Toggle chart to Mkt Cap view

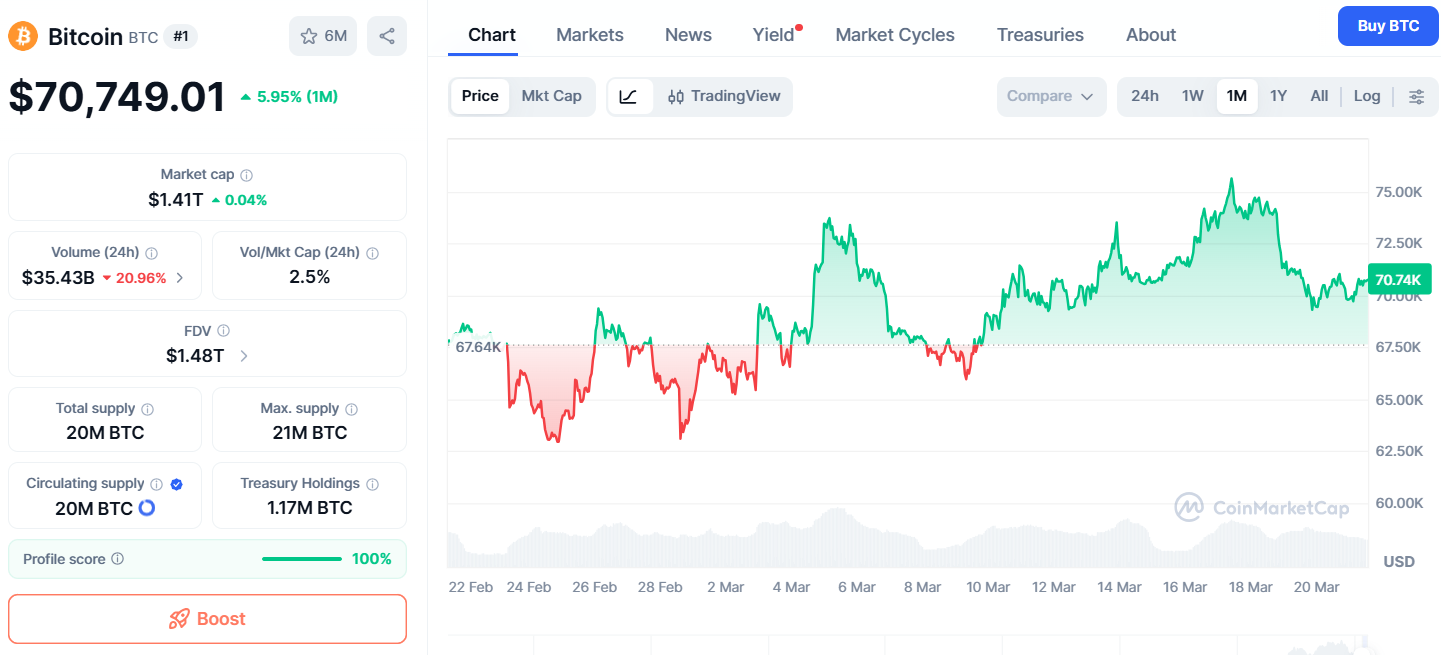(551, 96)
